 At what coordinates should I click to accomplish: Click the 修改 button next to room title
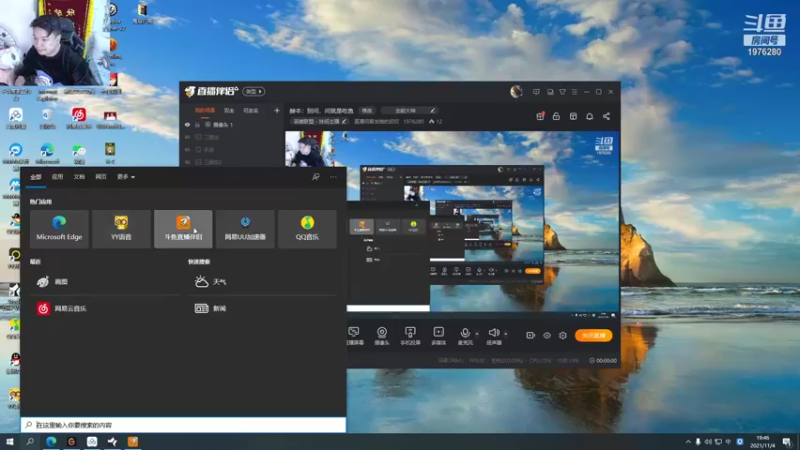[x=367, y=111]
